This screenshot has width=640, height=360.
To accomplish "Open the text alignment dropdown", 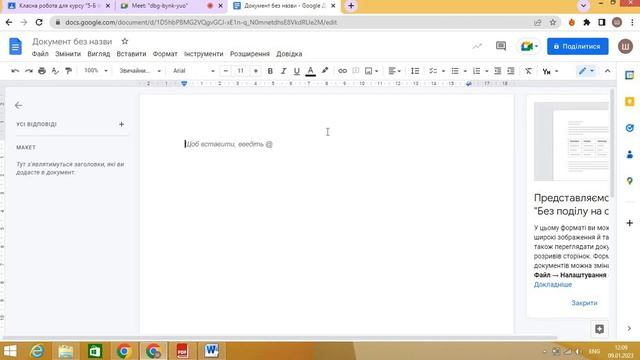I will coord(394,71).
